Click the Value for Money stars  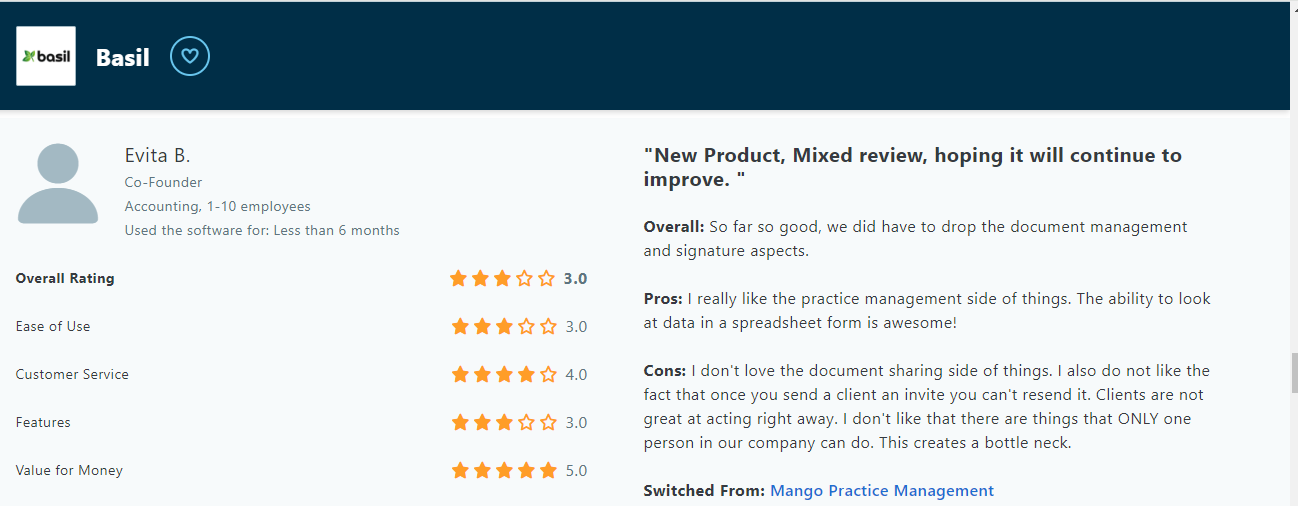pyautogui.click(x=503, y=471)
